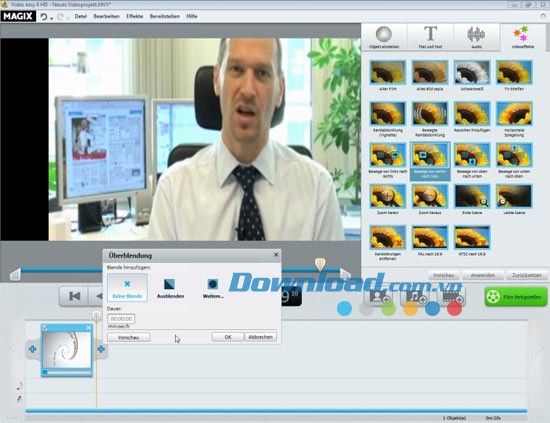Switch to Objekt einstellen tab
Screen dimensions: 550x423
384,37
